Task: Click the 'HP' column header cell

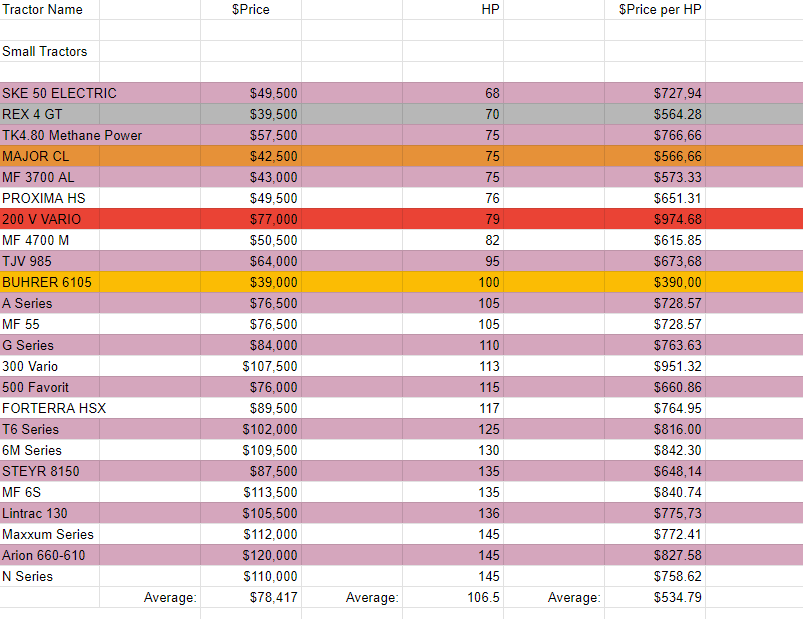Action: click(x=453, y=10)
